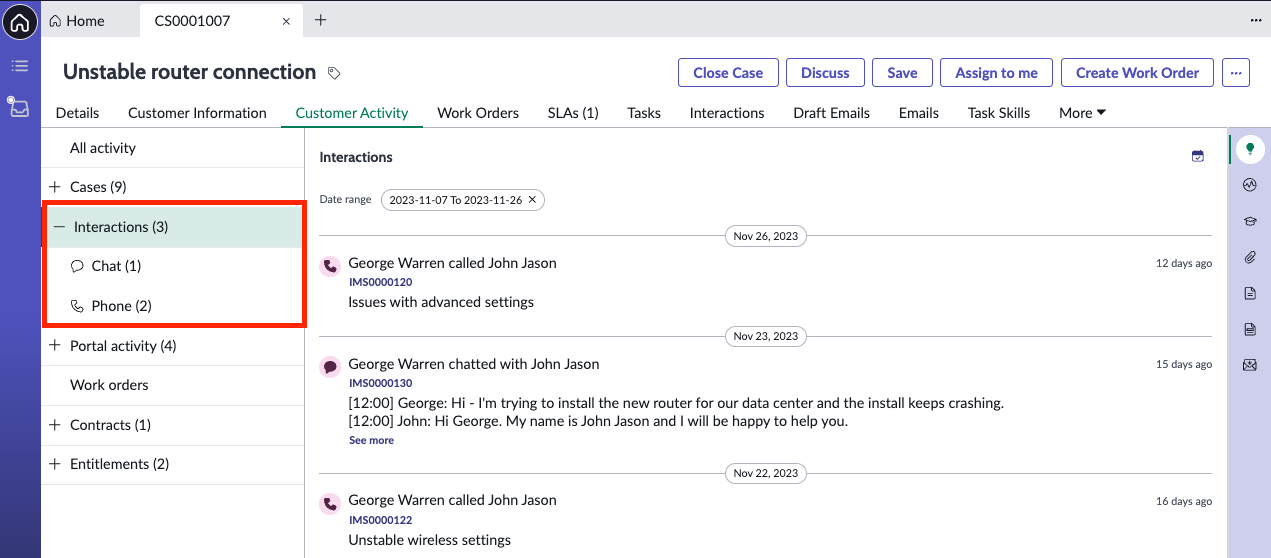Open more case actions menu button
Viewport: 1271px width, 558px height.
click(x=1236, y=73)
